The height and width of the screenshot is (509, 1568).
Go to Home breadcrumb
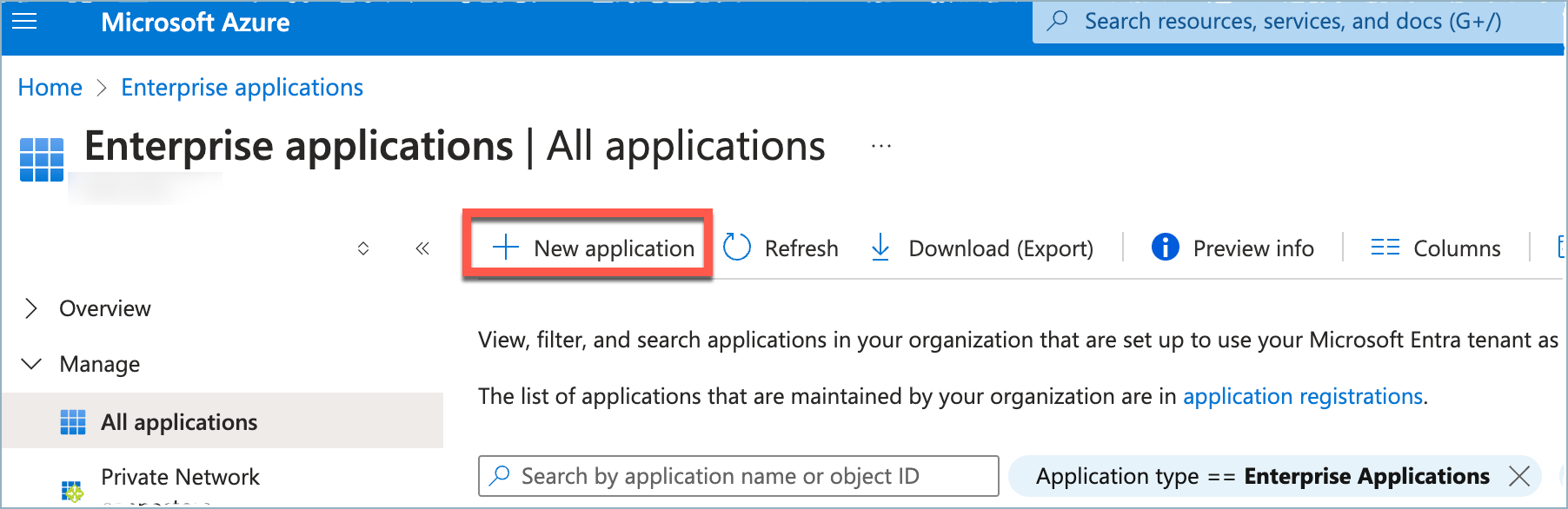coord(50,88)
